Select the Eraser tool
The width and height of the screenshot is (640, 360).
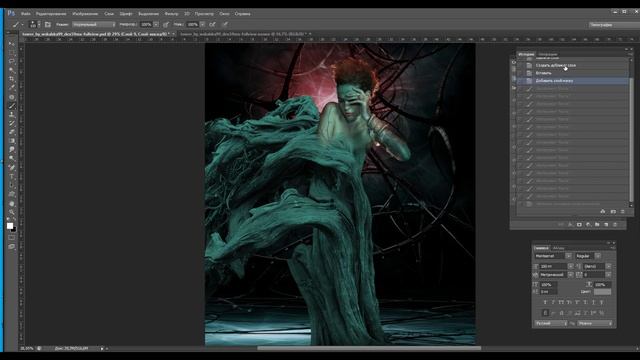12,131
